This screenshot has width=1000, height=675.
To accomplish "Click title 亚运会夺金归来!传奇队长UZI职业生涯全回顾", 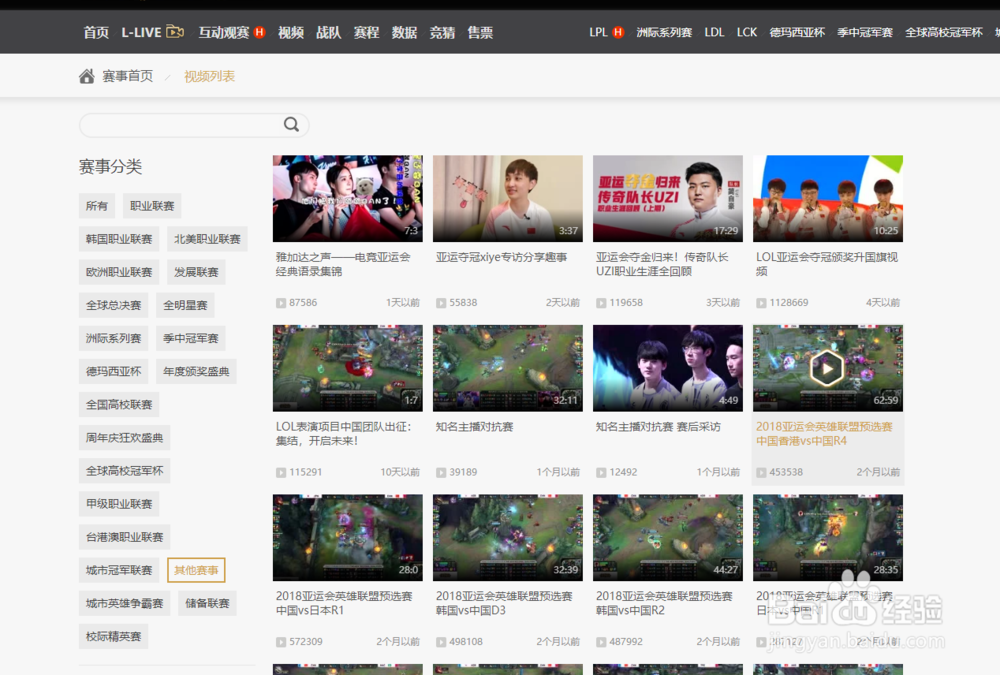I will (x=662, y=264).
